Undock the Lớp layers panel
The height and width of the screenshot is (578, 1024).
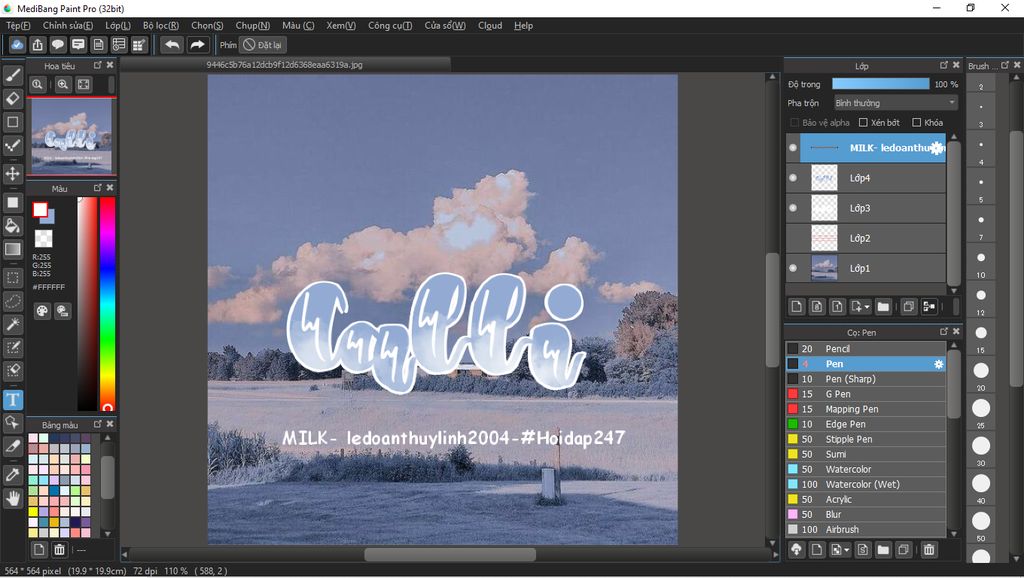[x=944, y=65]
